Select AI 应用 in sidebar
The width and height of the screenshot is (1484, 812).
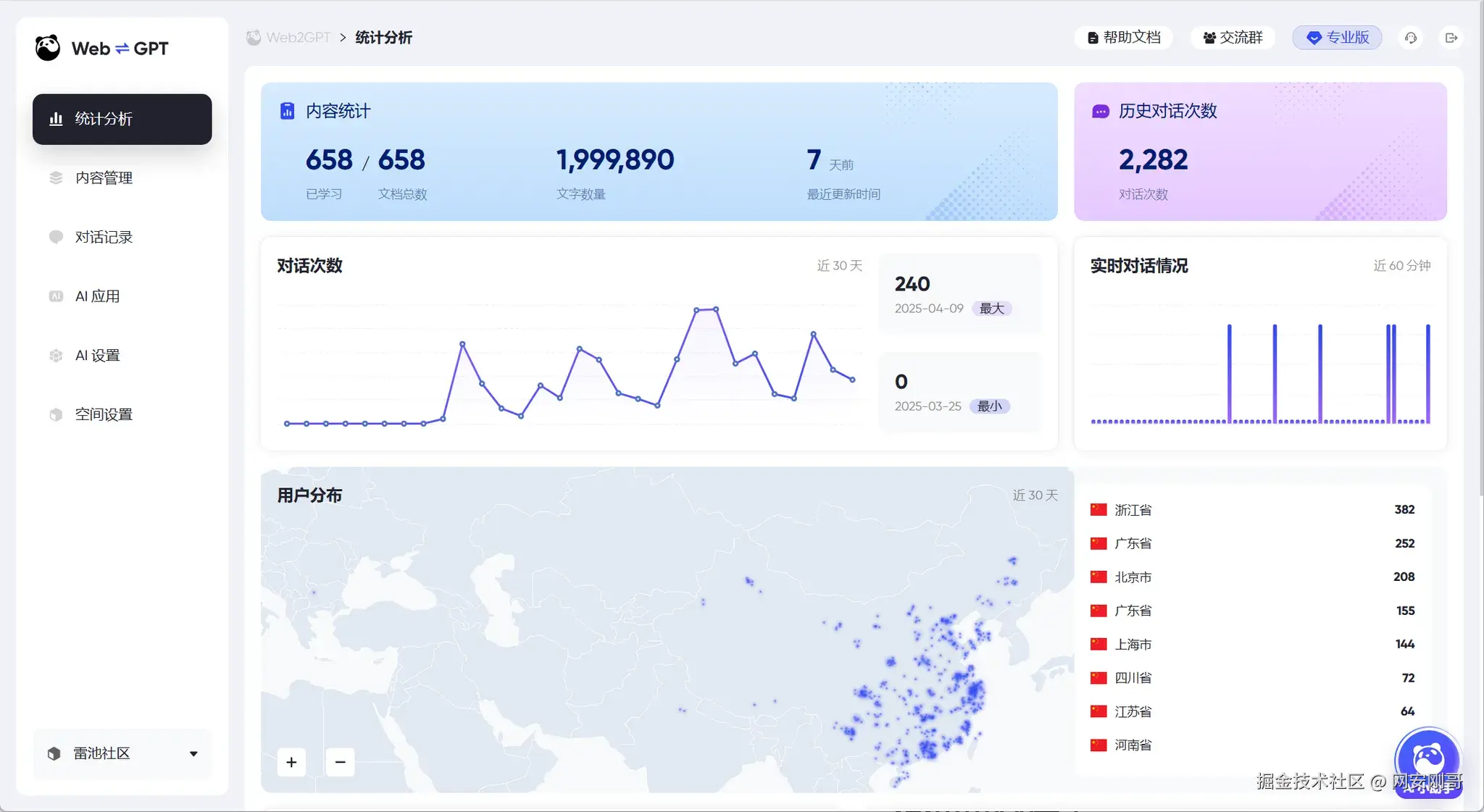[x=97, y=296]
